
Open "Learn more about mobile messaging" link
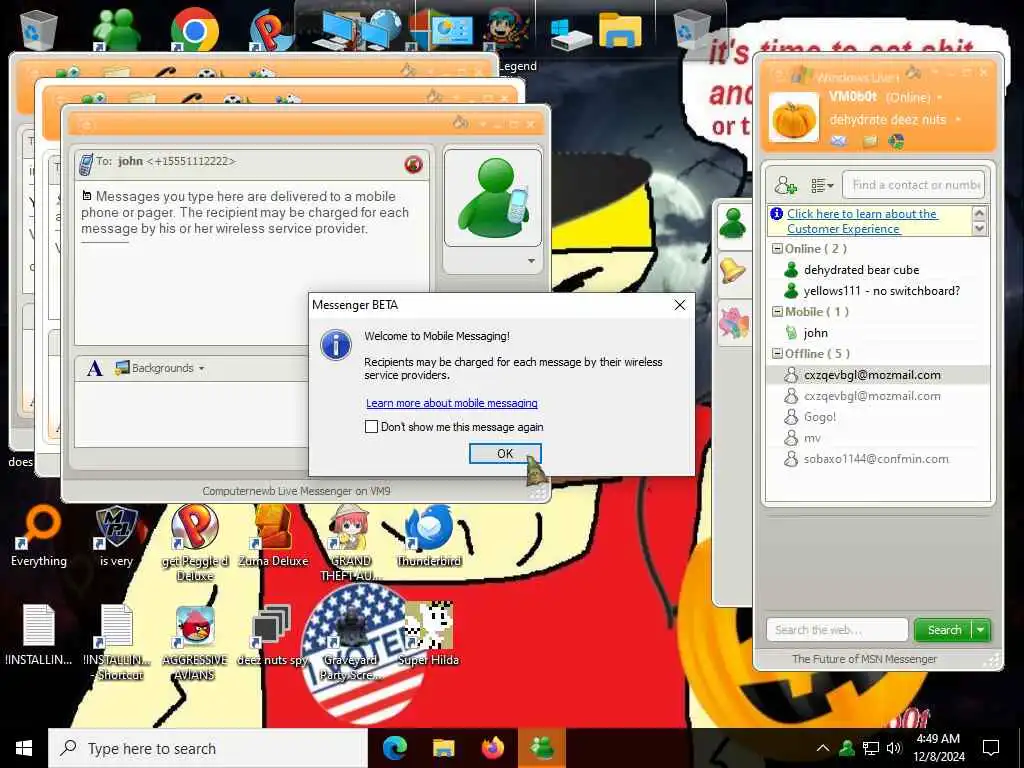point(451,403)
